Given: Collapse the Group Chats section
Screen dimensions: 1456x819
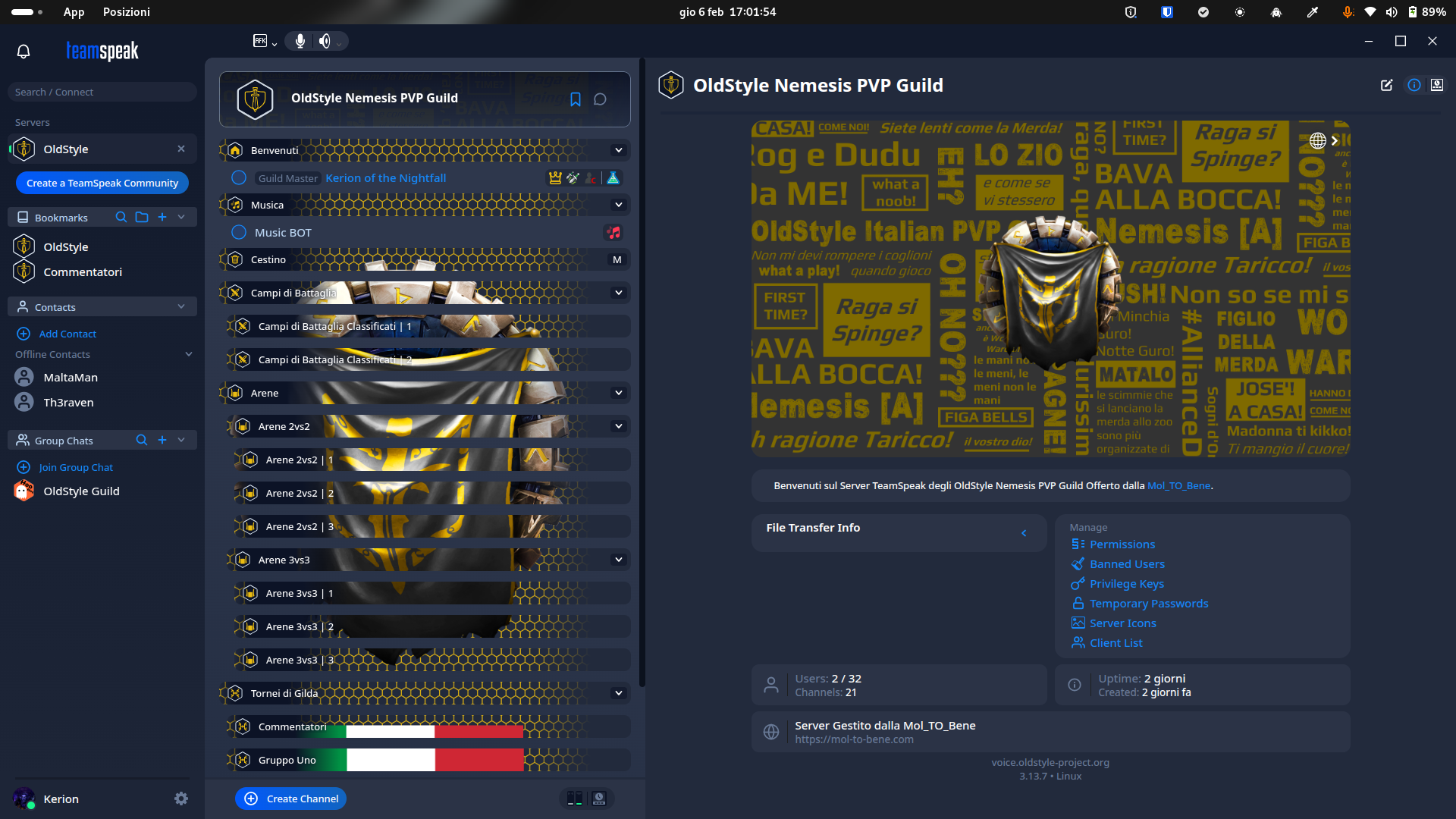Looking at the screenshot, I should point(181,440).
